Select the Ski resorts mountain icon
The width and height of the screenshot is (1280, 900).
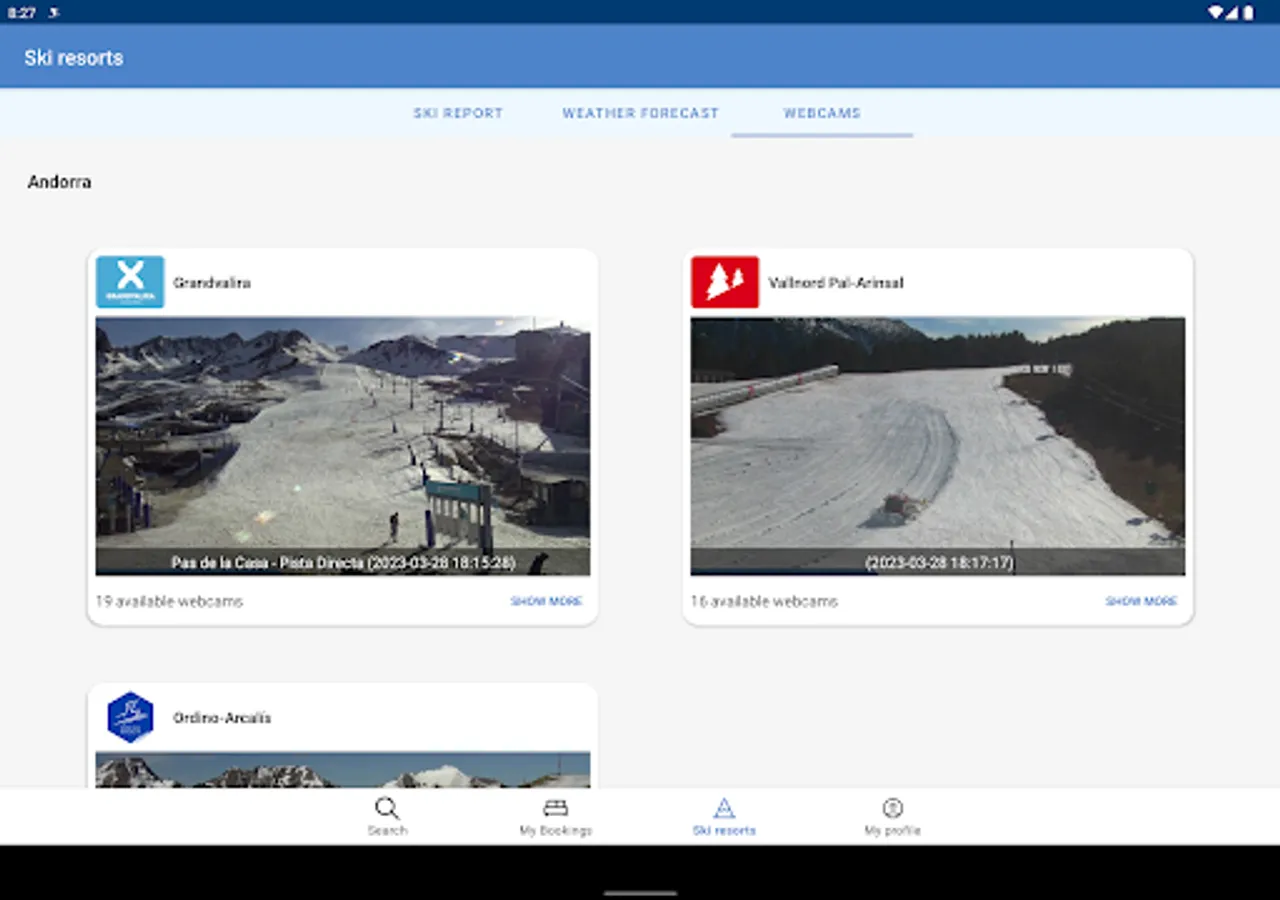(x=724, y=808)
